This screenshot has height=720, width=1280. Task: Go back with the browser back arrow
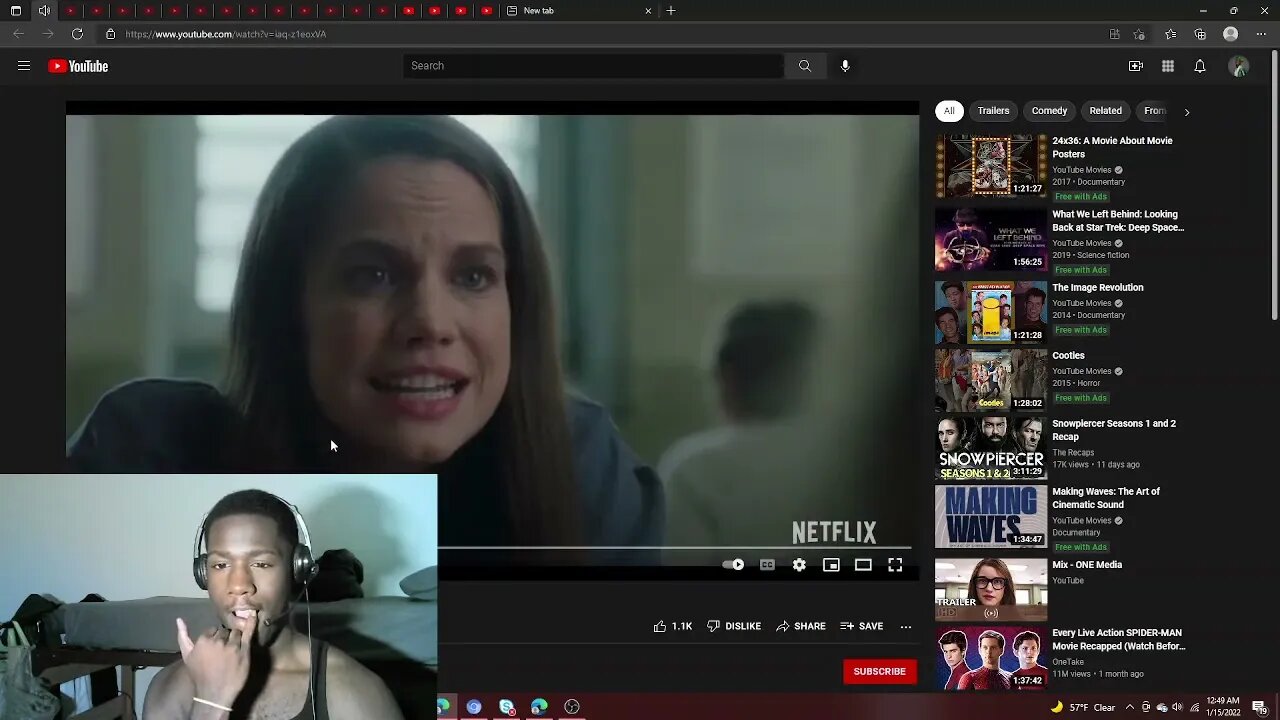[18, 34]
